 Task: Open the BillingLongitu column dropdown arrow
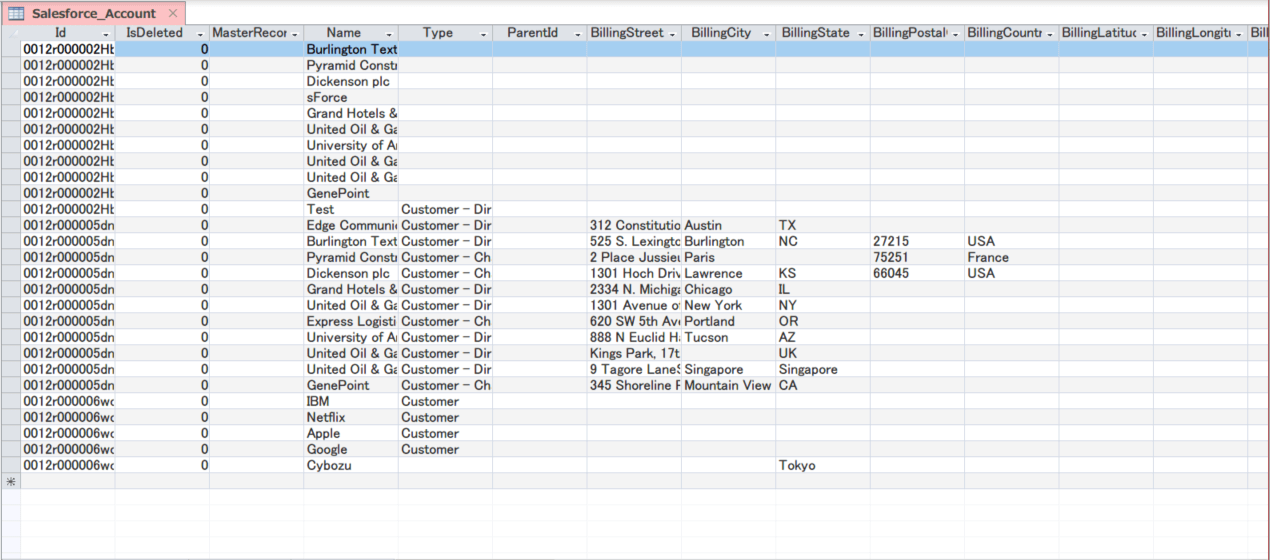(x=1239, y=34)
